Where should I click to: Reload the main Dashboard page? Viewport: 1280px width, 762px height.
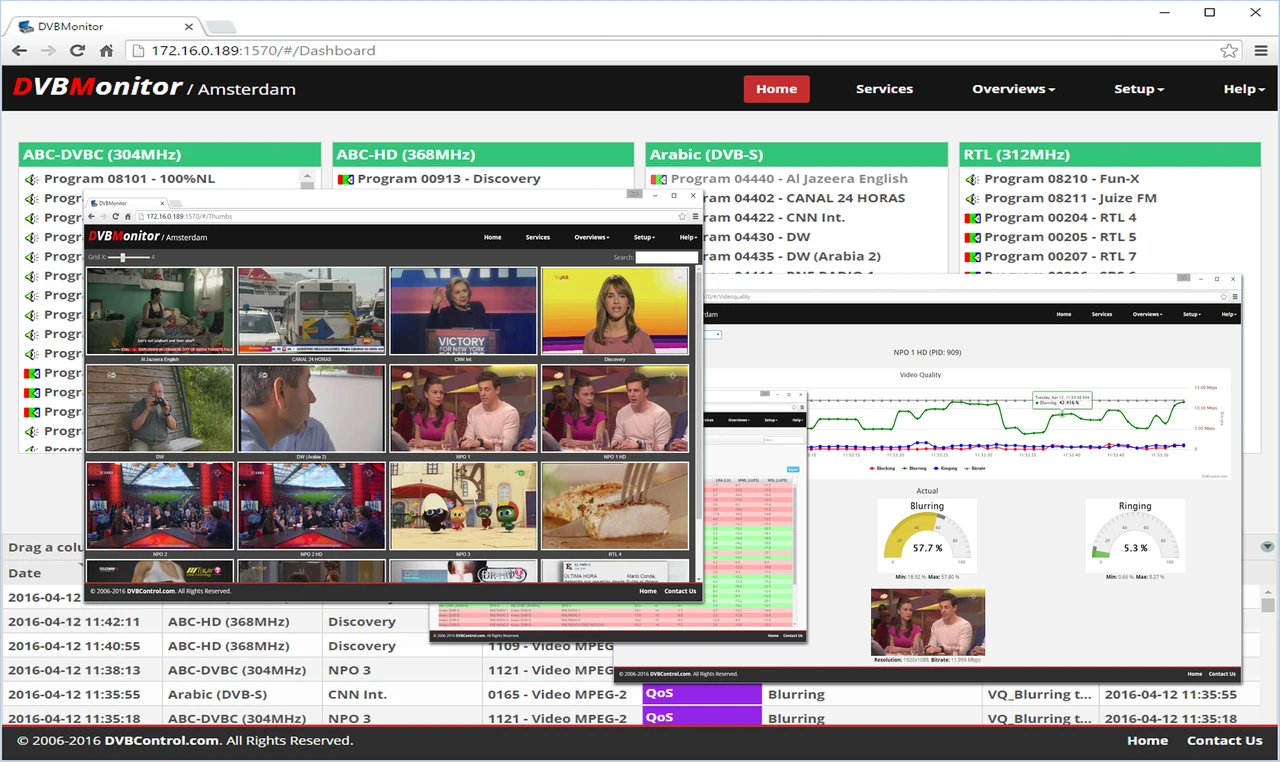click(77, 51)
